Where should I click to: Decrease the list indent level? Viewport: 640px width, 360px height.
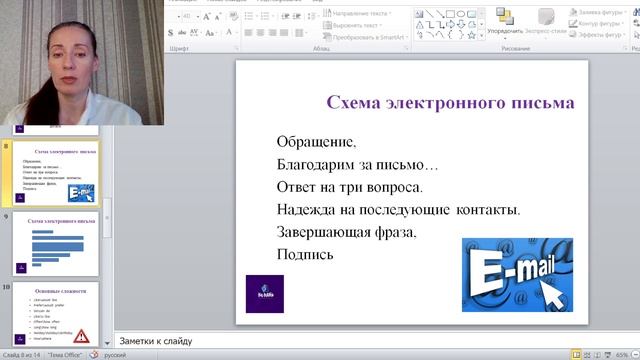pos(285,16)
